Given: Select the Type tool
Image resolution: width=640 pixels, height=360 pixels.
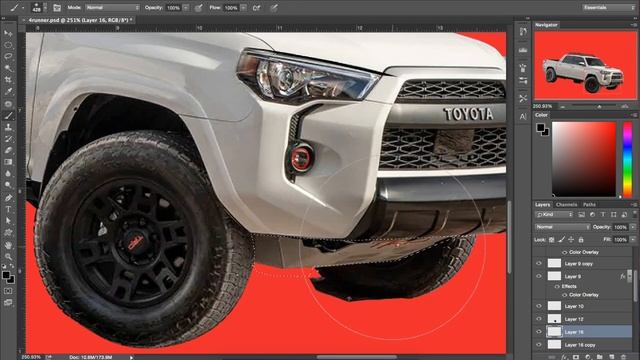Looking at the screenshot, I should click(8, 209).
